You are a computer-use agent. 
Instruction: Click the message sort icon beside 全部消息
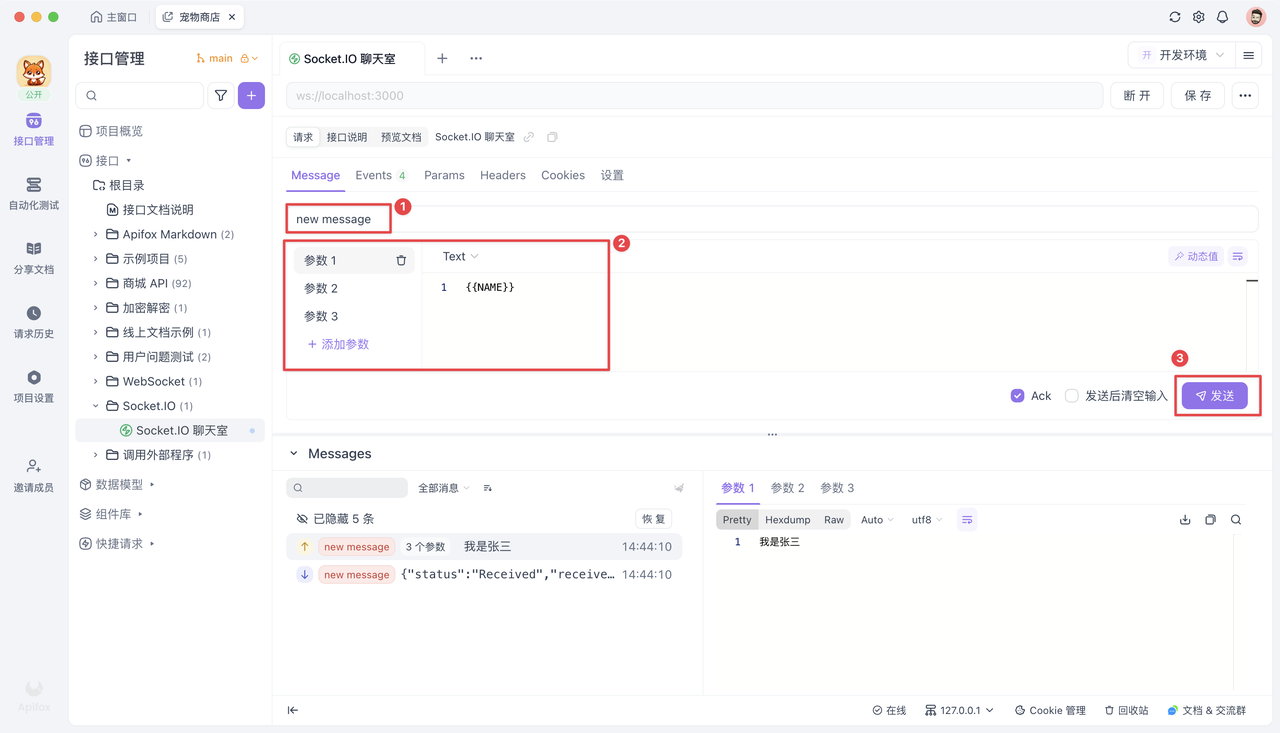pos(488,488)
